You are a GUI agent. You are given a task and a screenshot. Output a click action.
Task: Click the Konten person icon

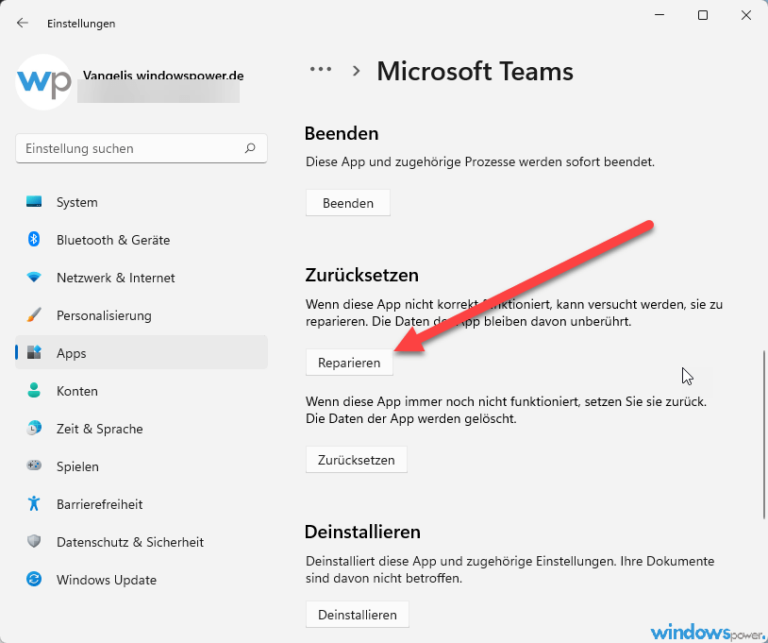tap(34, 390)
